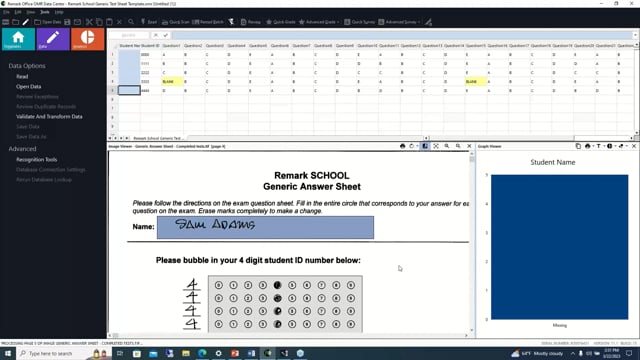Screen dimensions: 640x360
Task: Click the magnifier find icon in toolbar
Action: 131,22
